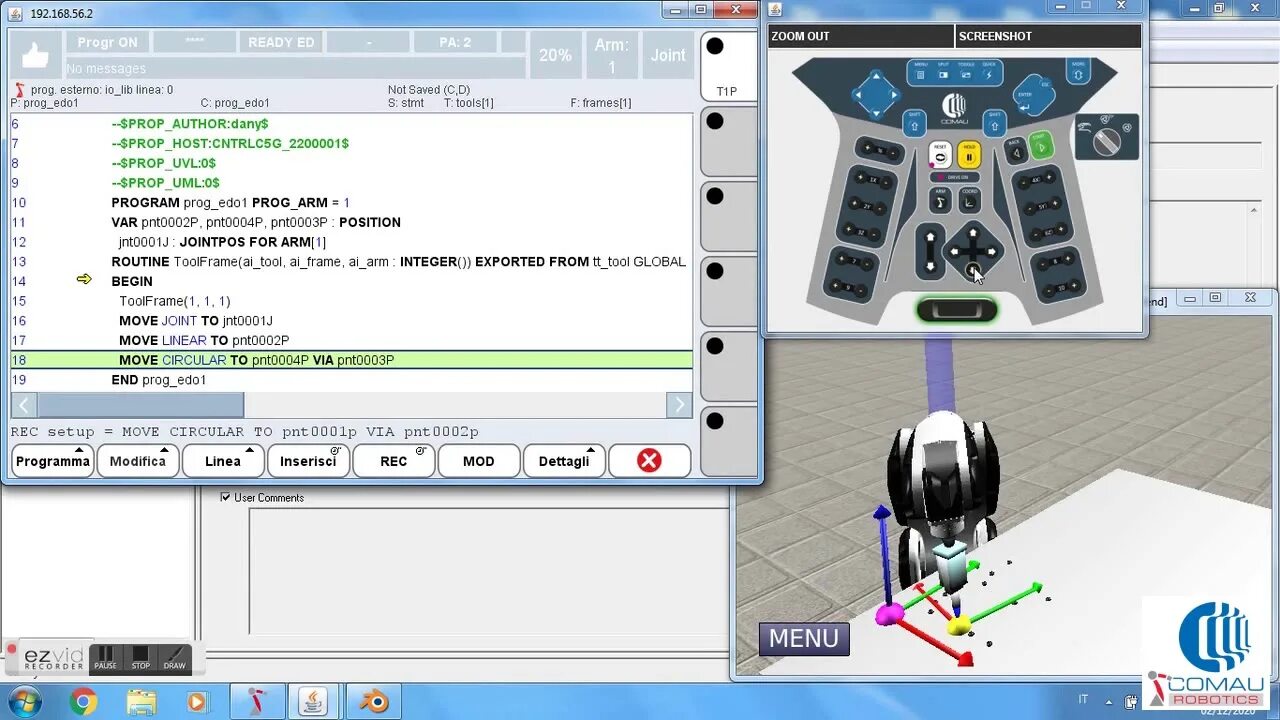Open Chrome from the taskbar

coord(83,702)
